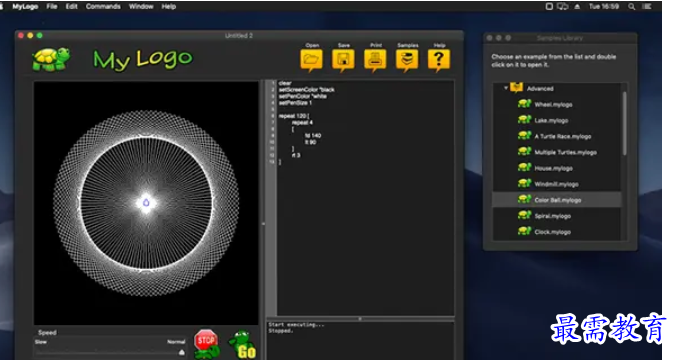
Task: Select Windmill.mylogo sample
Action: [556, 184]
